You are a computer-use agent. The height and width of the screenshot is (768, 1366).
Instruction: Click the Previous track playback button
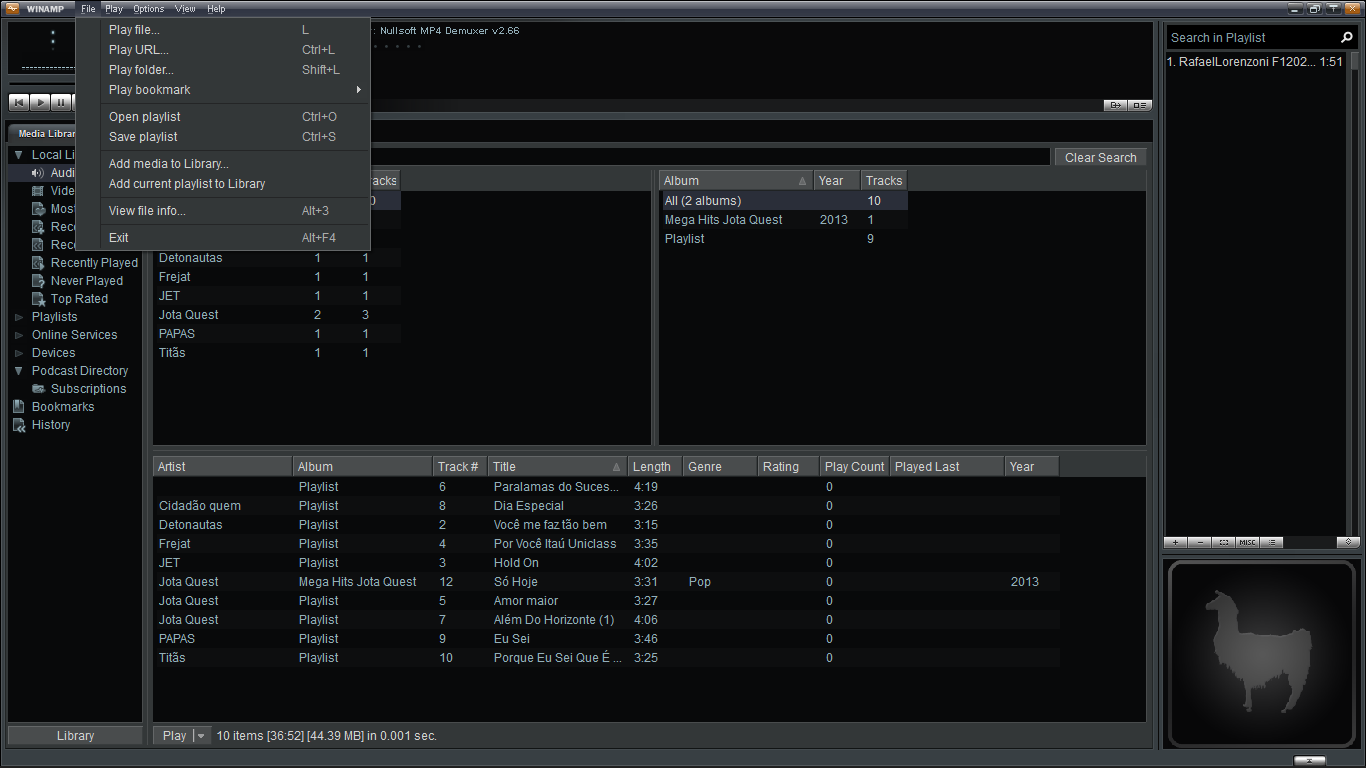[18, 102]
